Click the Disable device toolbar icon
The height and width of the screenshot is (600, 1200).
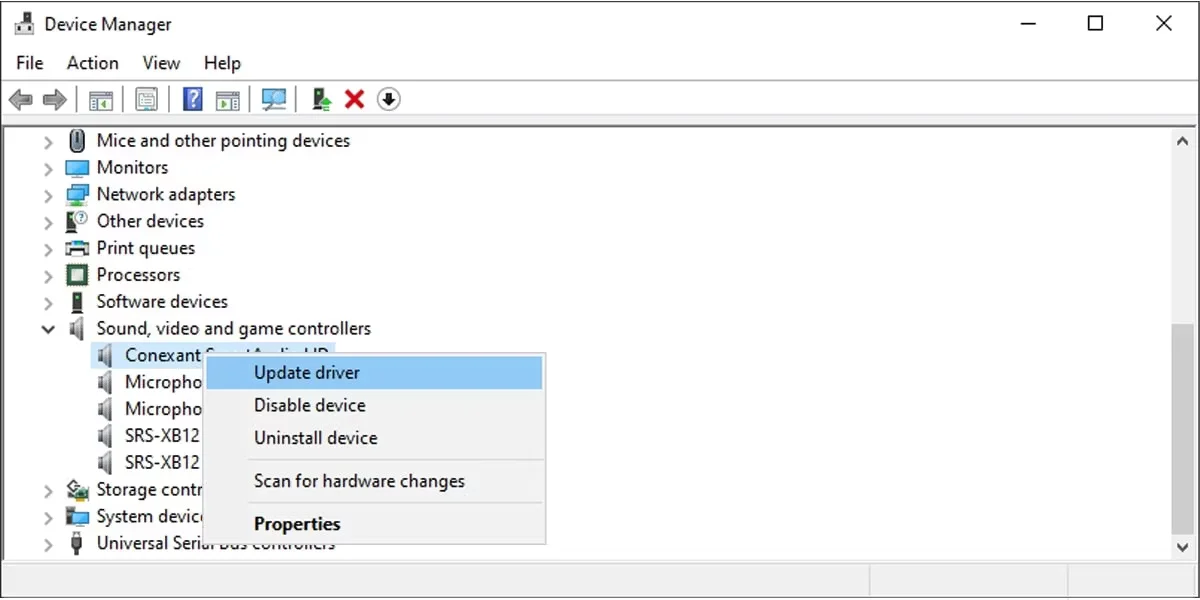click(x=388, y=99)
